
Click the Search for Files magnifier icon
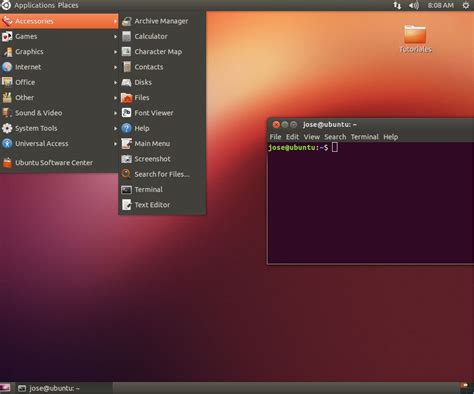(126, 174)
